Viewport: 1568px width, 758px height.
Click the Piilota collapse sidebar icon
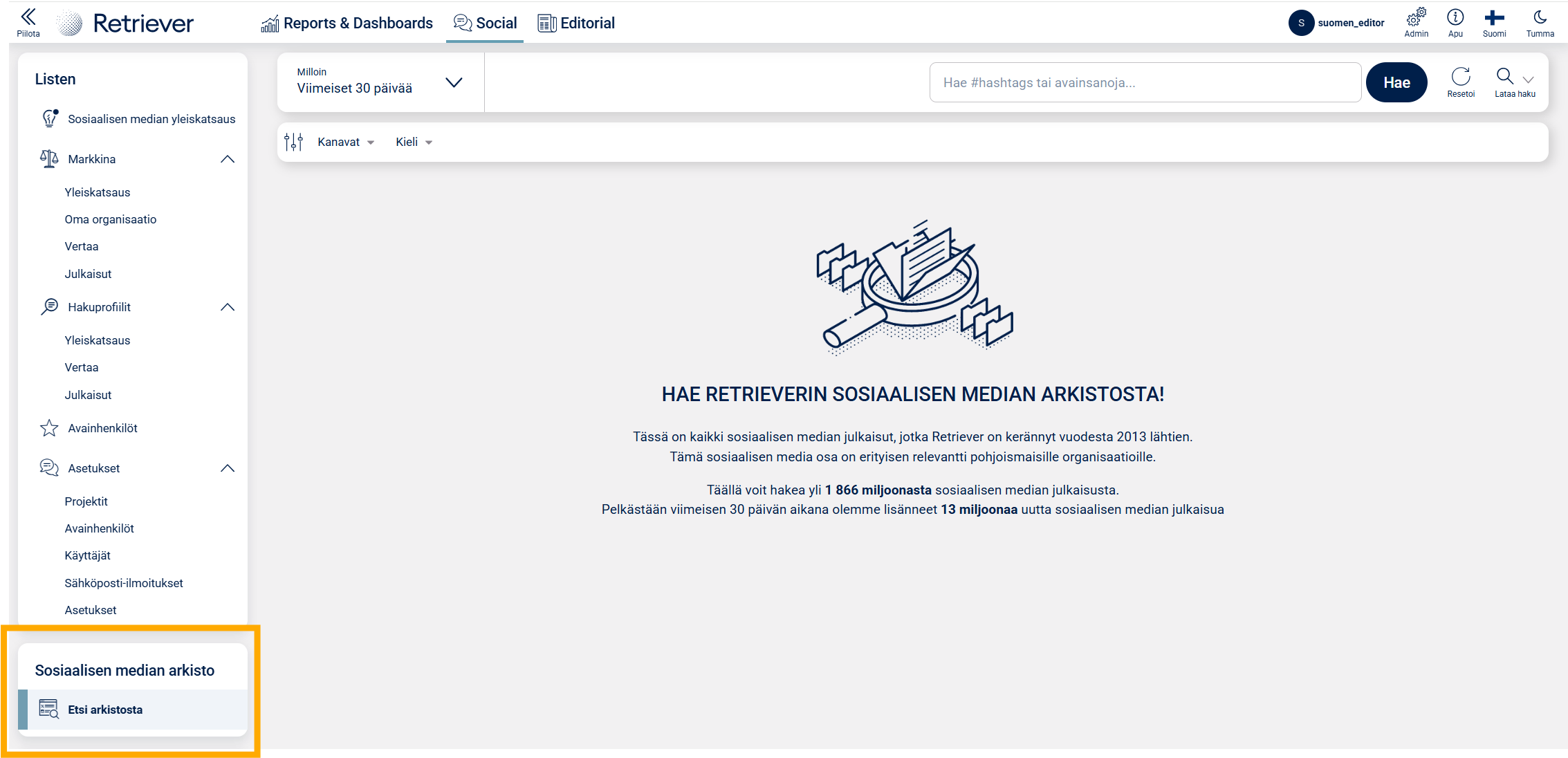pyautogui.click(x=28, y=17)
